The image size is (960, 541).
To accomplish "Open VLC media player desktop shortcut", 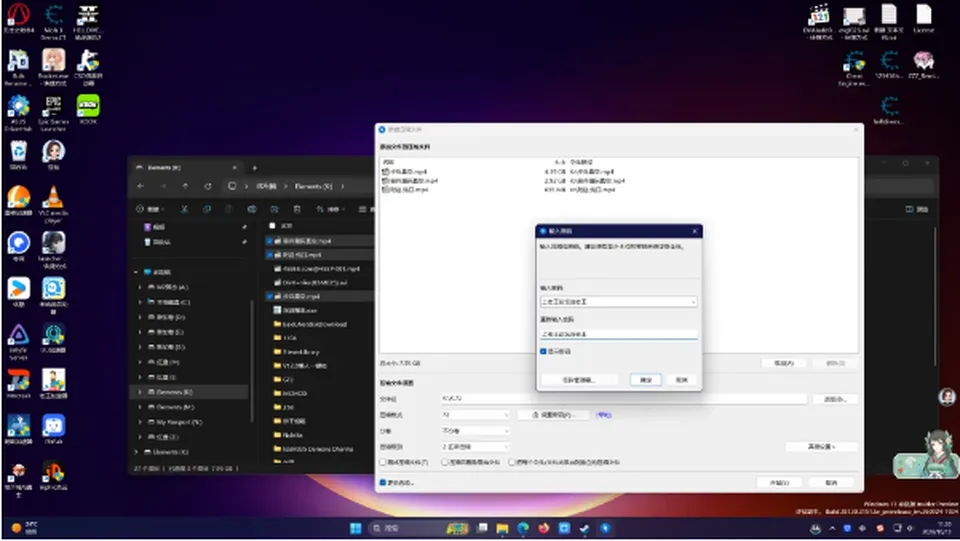I will (53, 204).
